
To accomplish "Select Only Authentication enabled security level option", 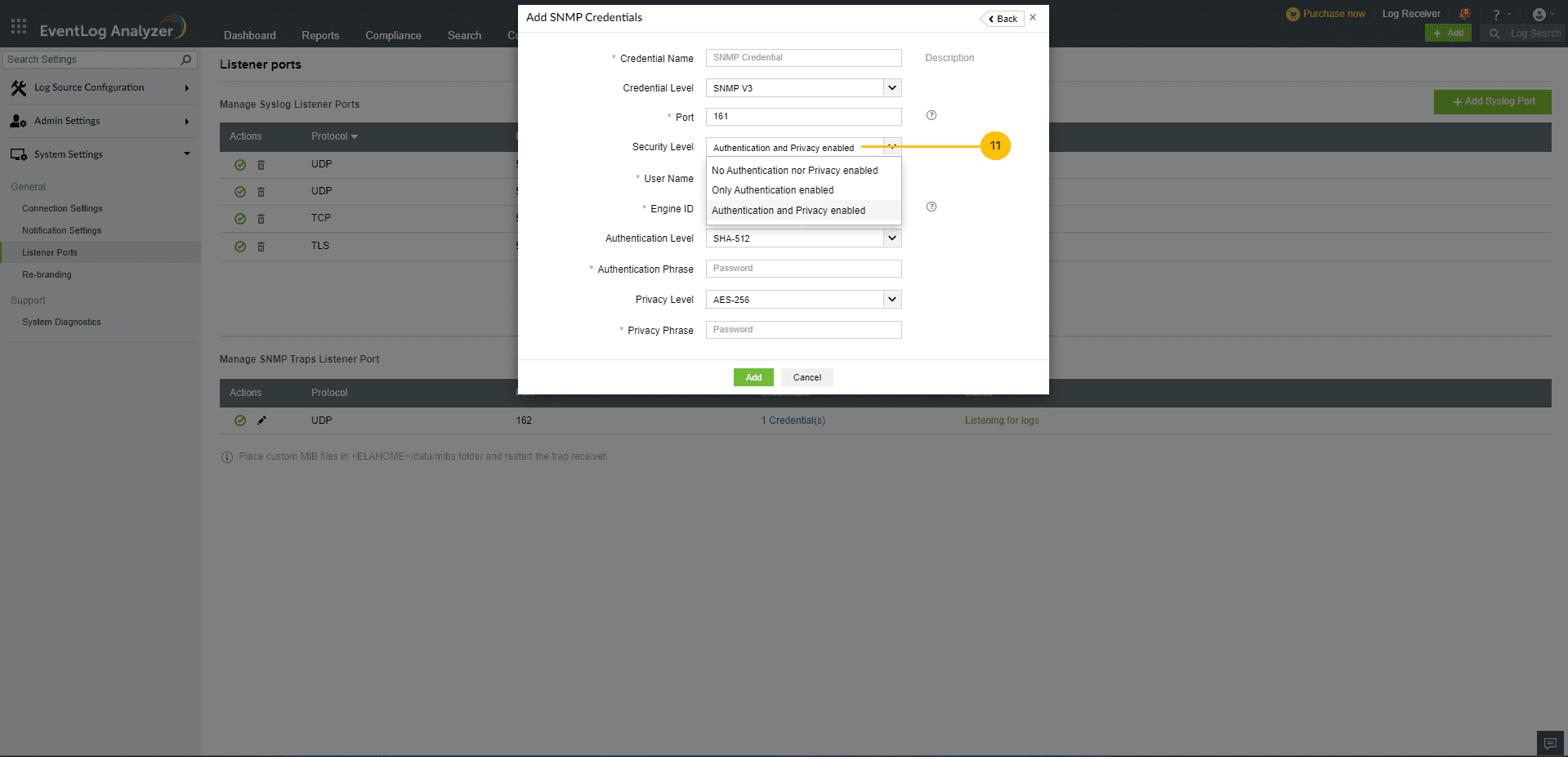I will tap(771, 189).
